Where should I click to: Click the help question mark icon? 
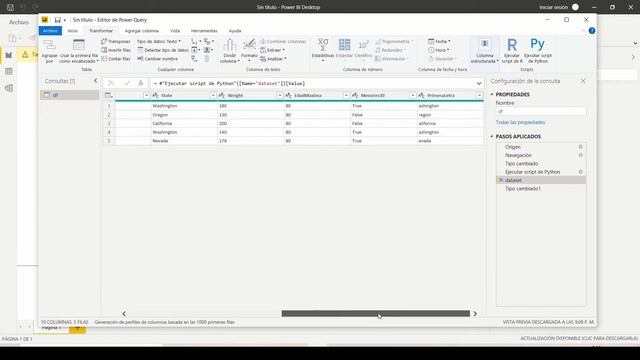tap(592, 31)
